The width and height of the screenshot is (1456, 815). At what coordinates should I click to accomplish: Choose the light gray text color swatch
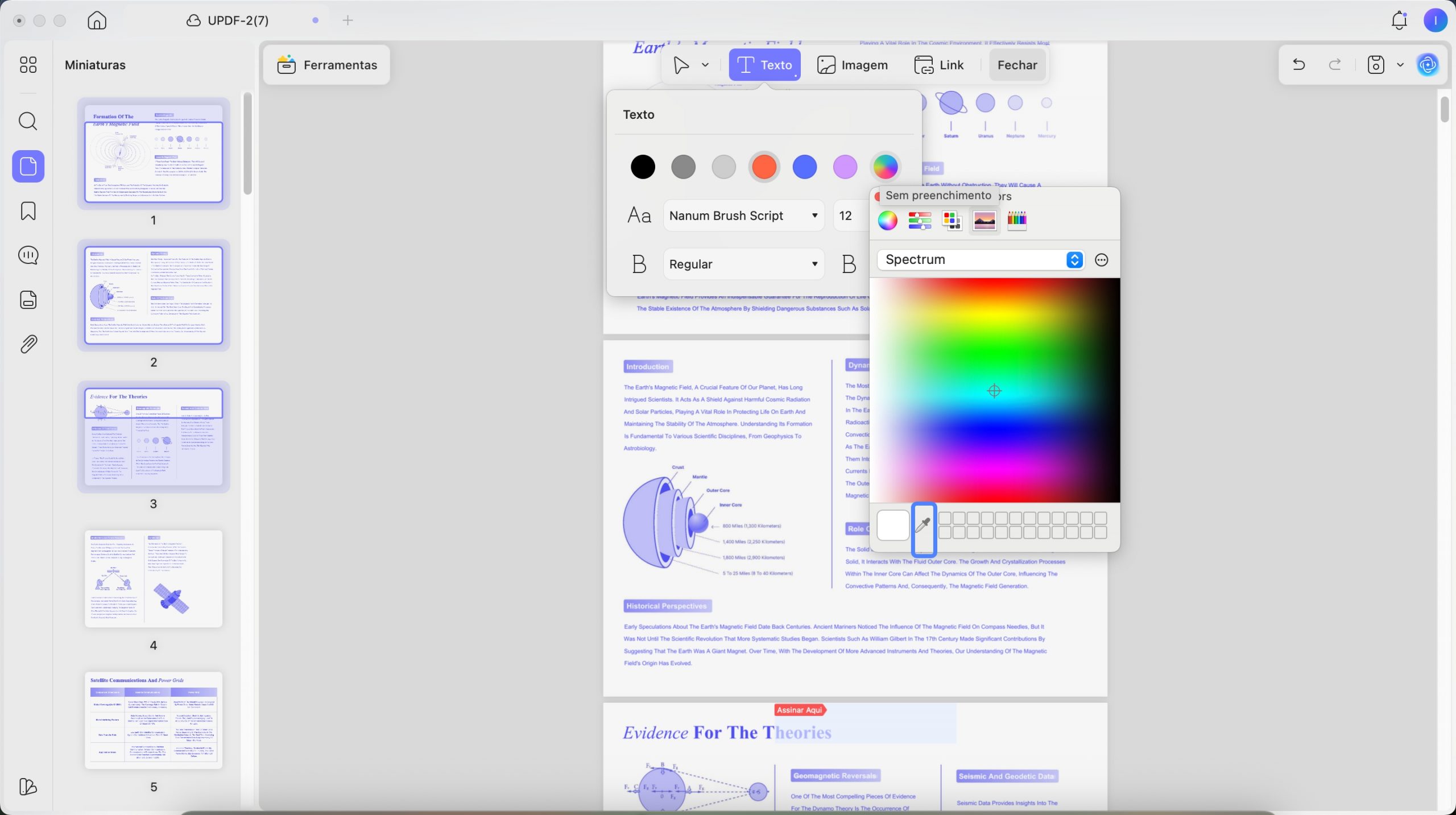723,167
